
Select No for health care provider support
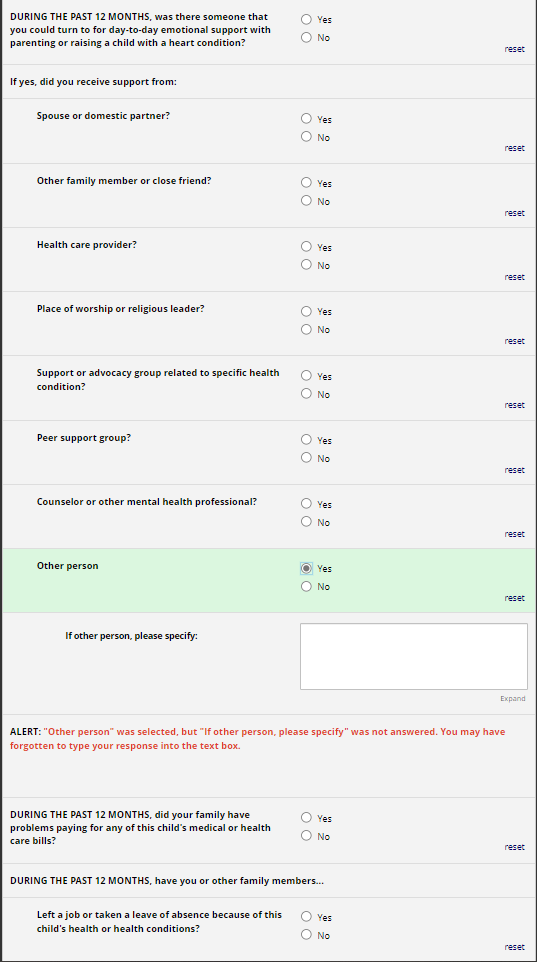click(306, 265)
